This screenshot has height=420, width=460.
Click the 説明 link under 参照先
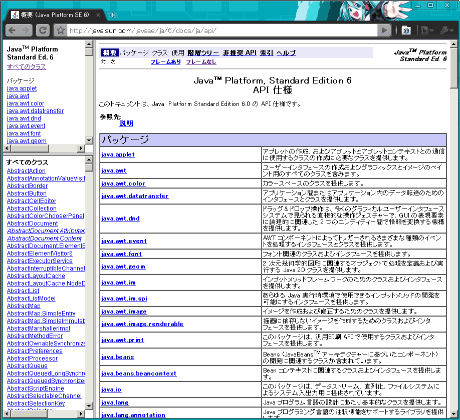(126, 123)
